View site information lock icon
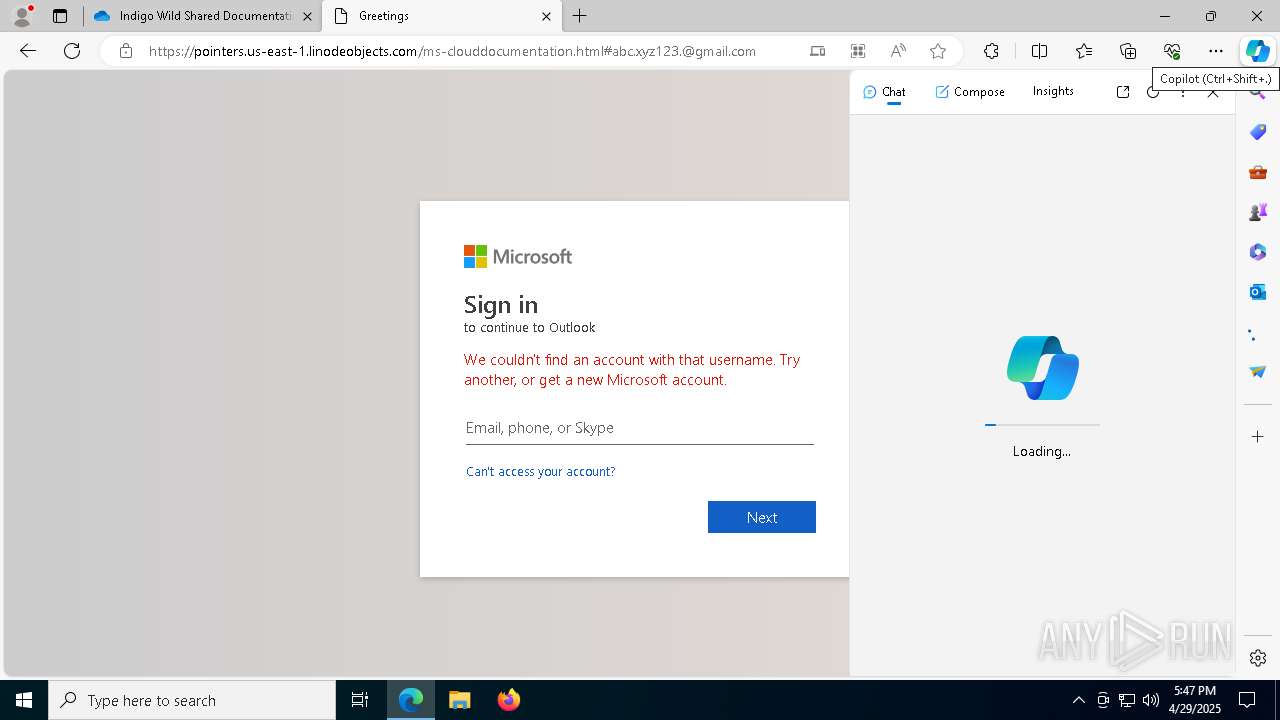Viewport: 1280px width, 720px height. pos(126,51)
